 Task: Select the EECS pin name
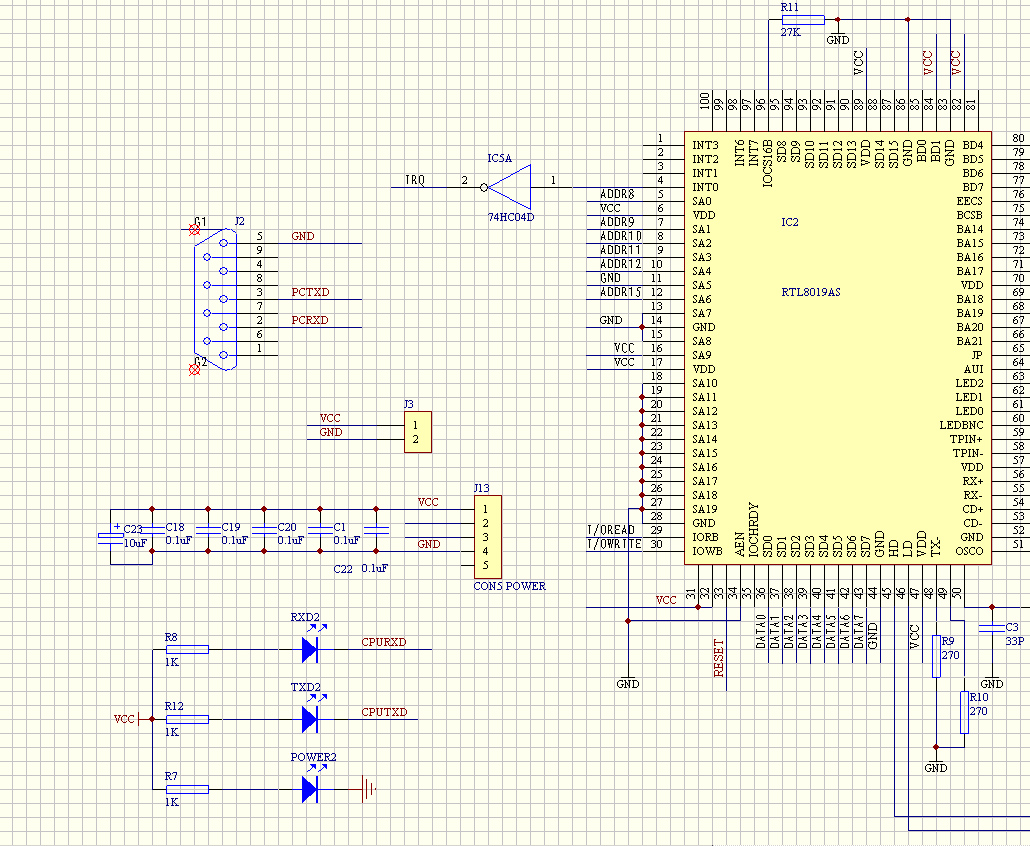point(970,201)
